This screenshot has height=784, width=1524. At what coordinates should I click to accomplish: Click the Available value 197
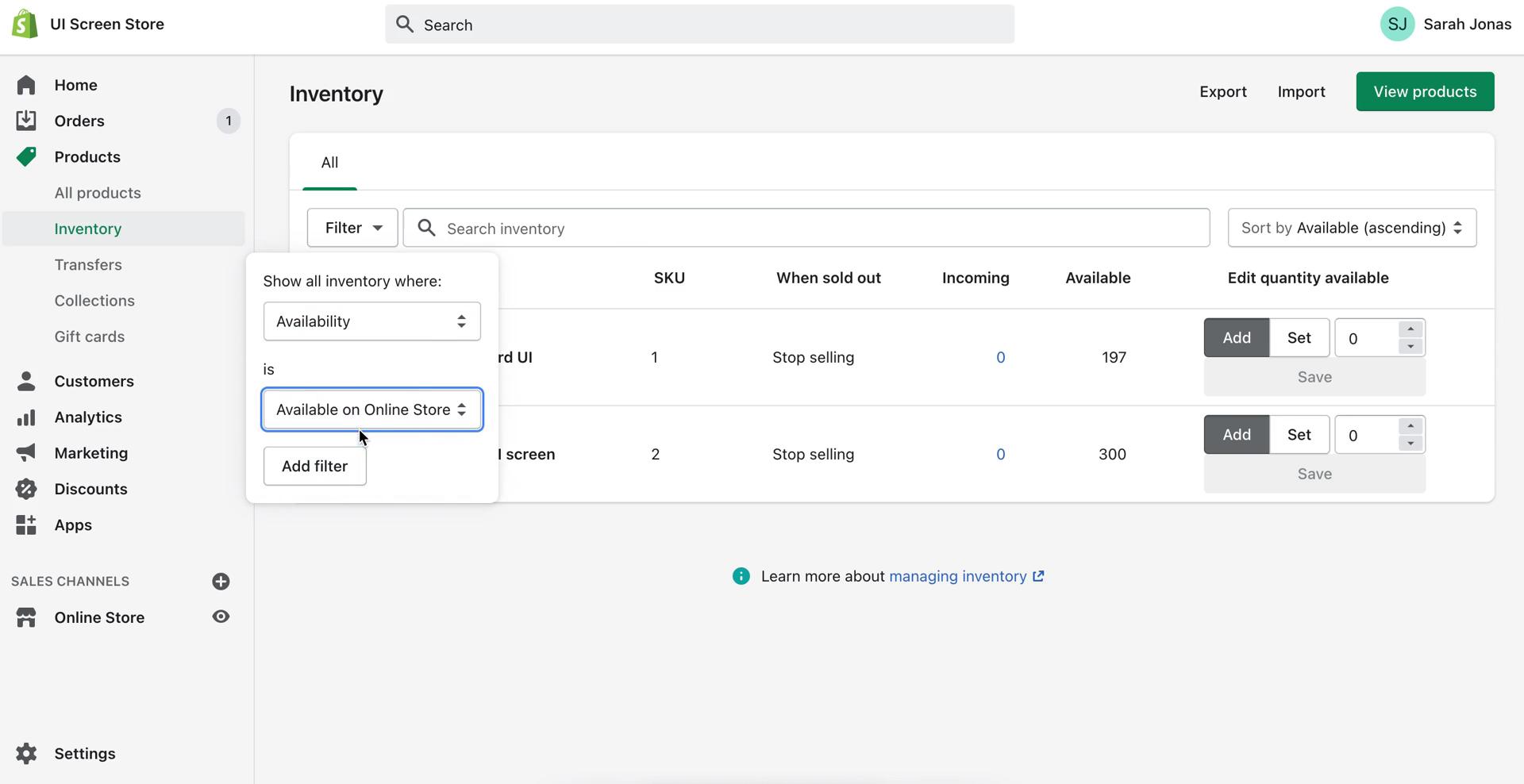tap(1114, 357)
